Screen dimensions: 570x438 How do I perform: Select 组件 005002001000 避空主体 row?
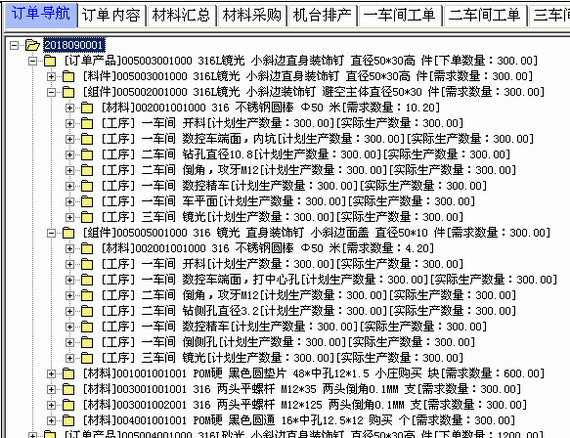[x=313, y=92]
